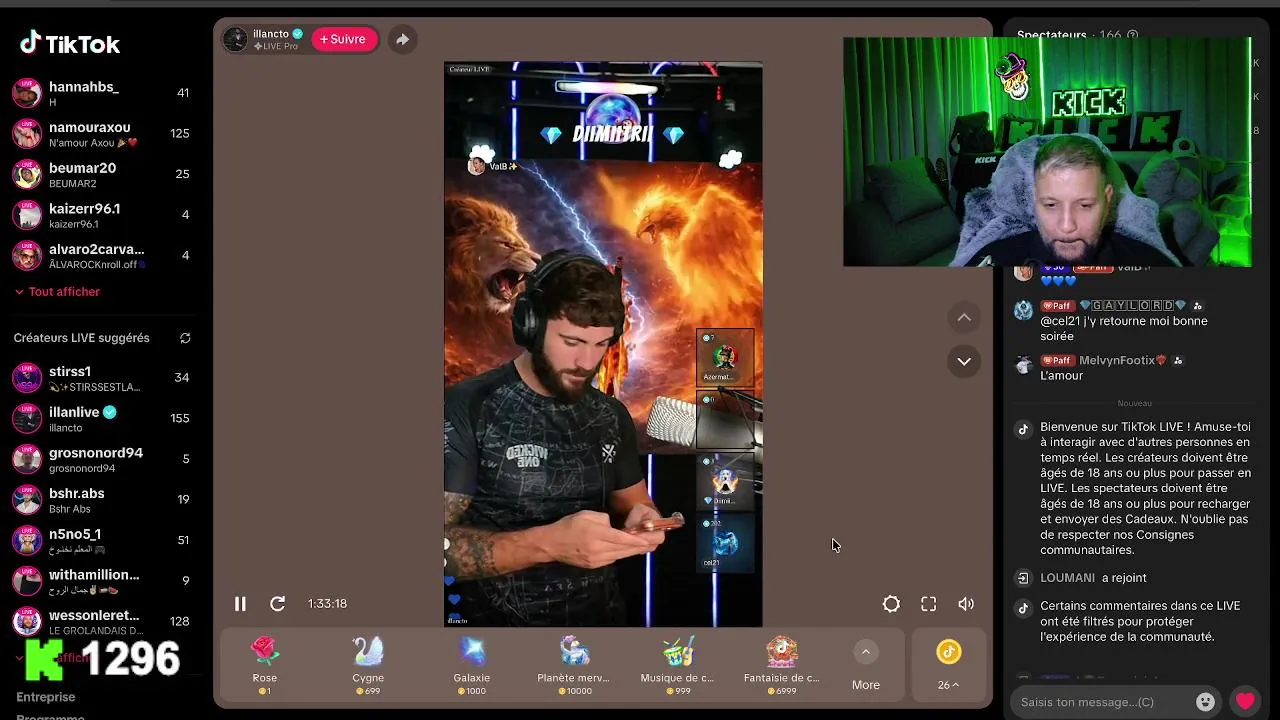This screenshot has width=1280, height=720.
Task: Open namouraxou live channel
Action: 100,134
